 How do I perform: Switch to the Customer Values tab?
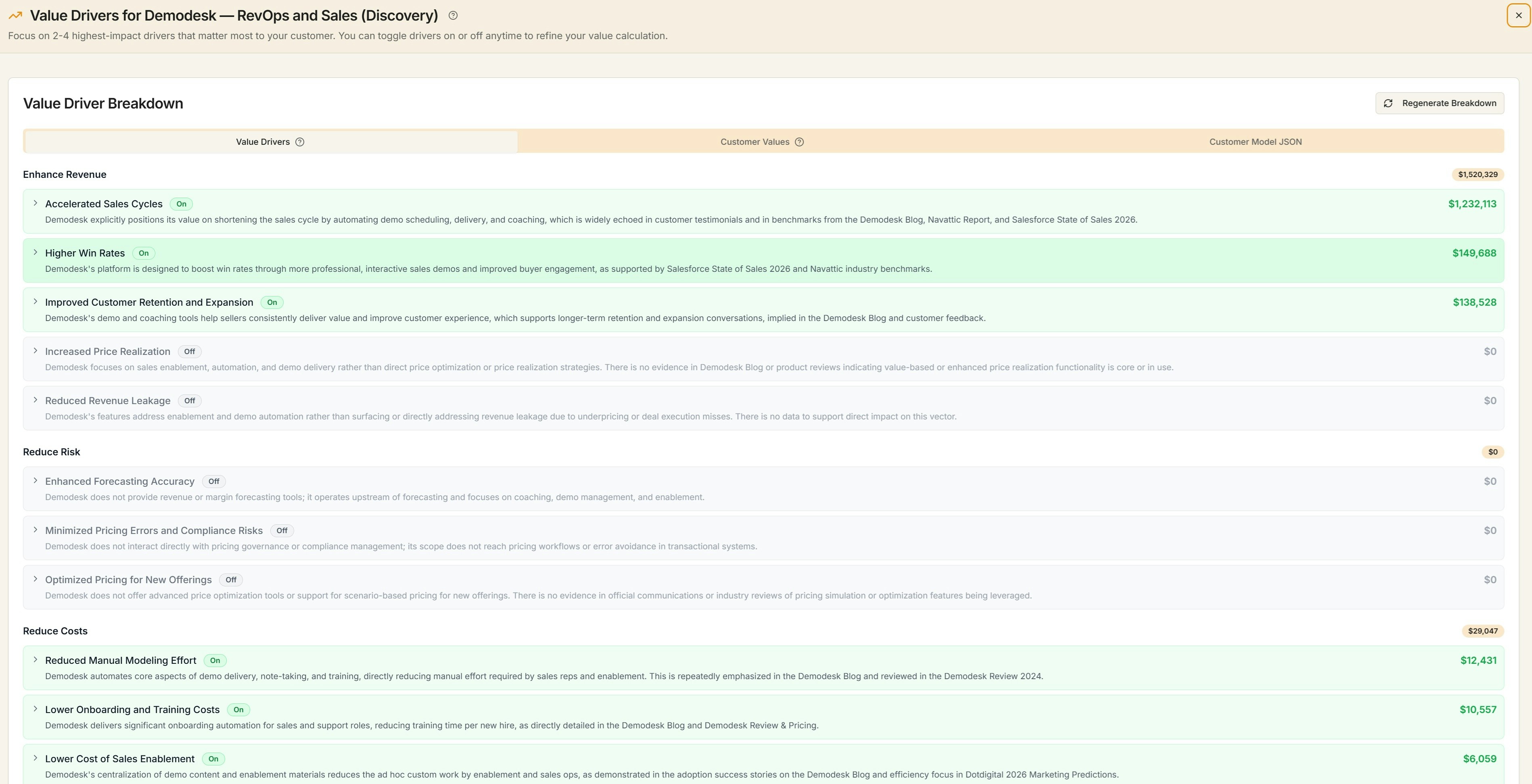point(754,142)
